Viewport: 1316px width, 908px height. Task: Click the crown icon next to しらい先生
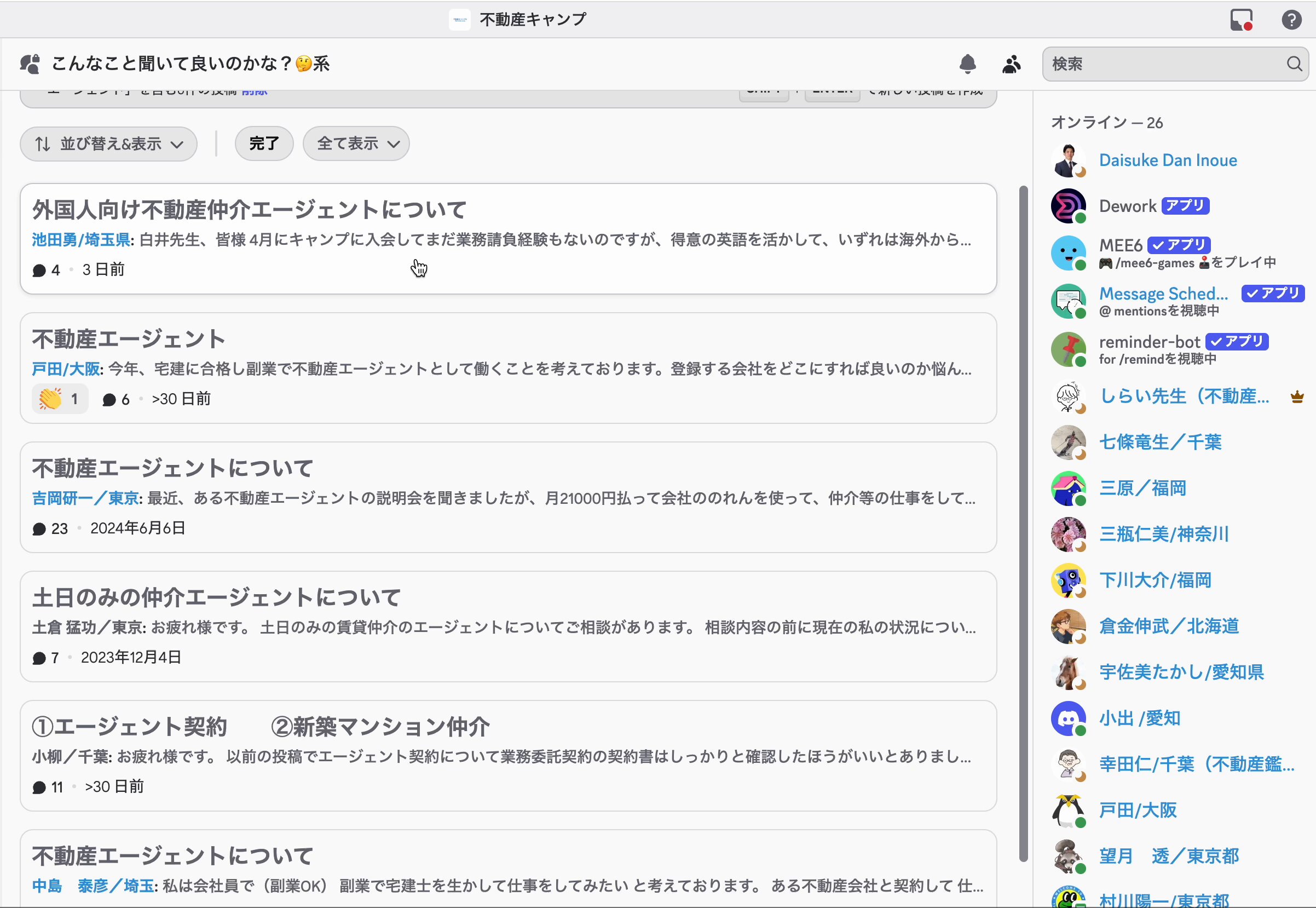click(1297, 396)
